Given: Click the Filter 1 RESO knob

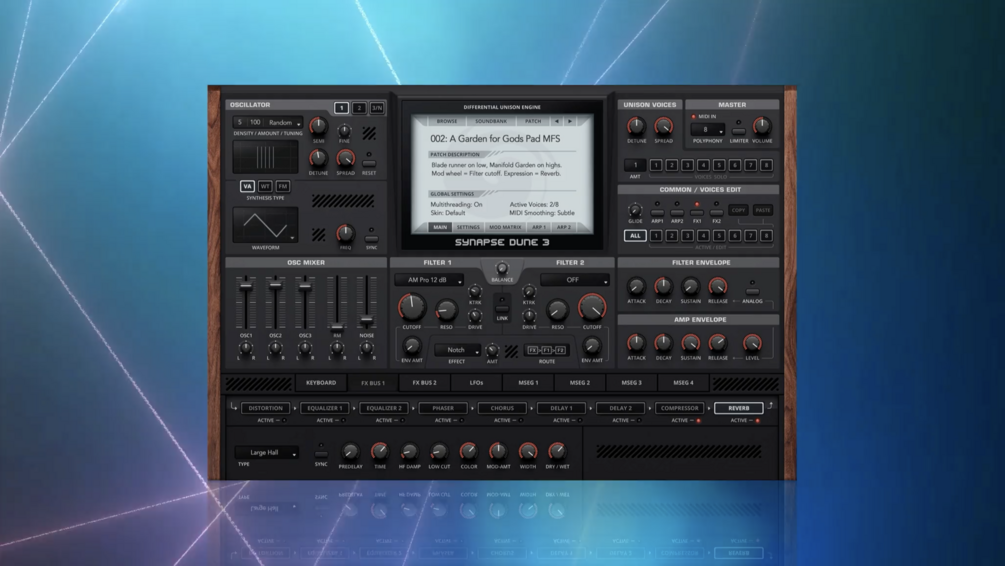Looking at the screenshot, I should point(446,311).
